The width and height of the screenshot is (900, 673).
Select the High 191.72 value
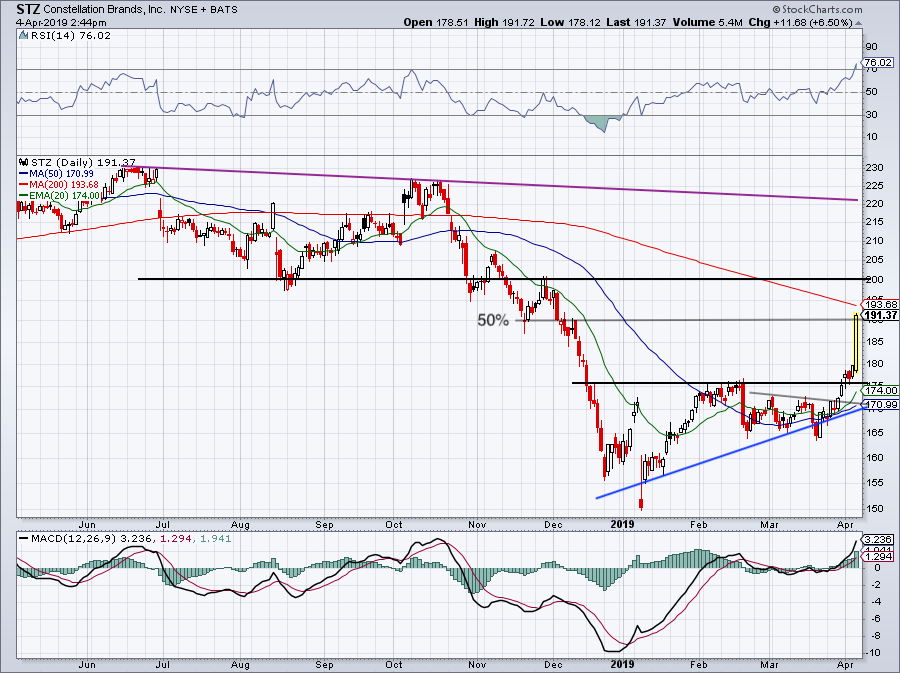[x=504, y=22]
